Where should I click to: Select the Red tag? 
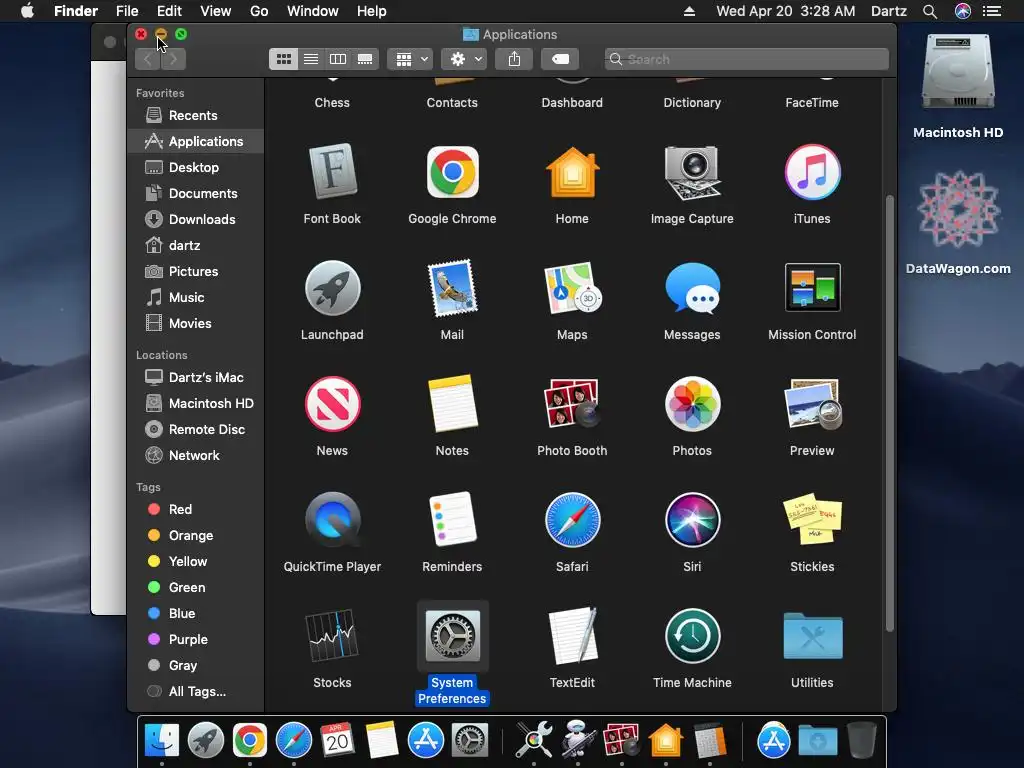(196, 509)
